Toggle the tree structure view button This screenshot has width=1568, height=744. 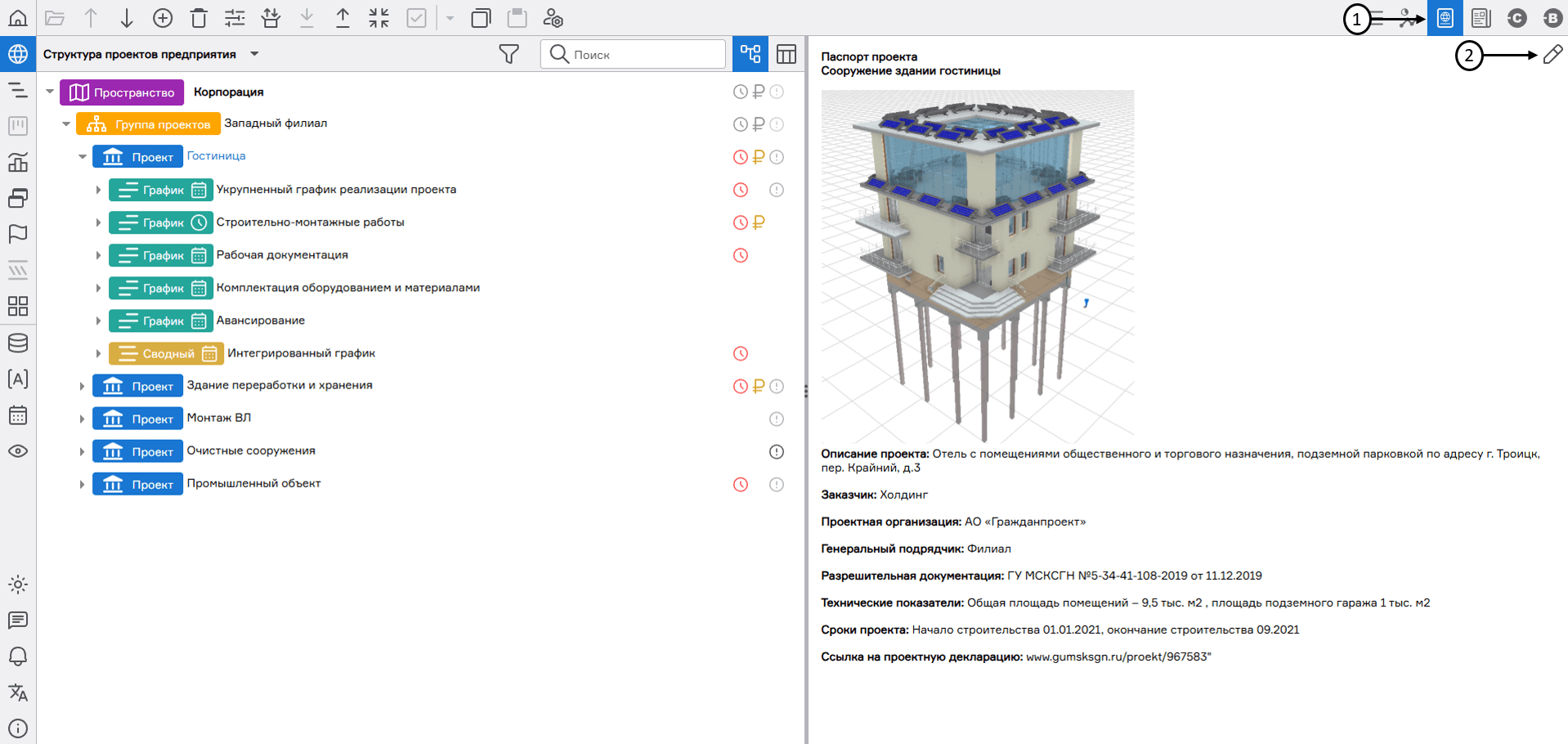point(750,54)
